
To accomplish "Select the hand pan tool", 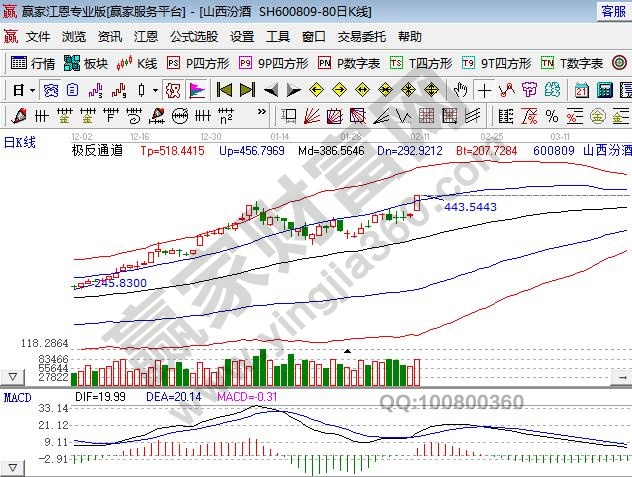I will [461, 89].
